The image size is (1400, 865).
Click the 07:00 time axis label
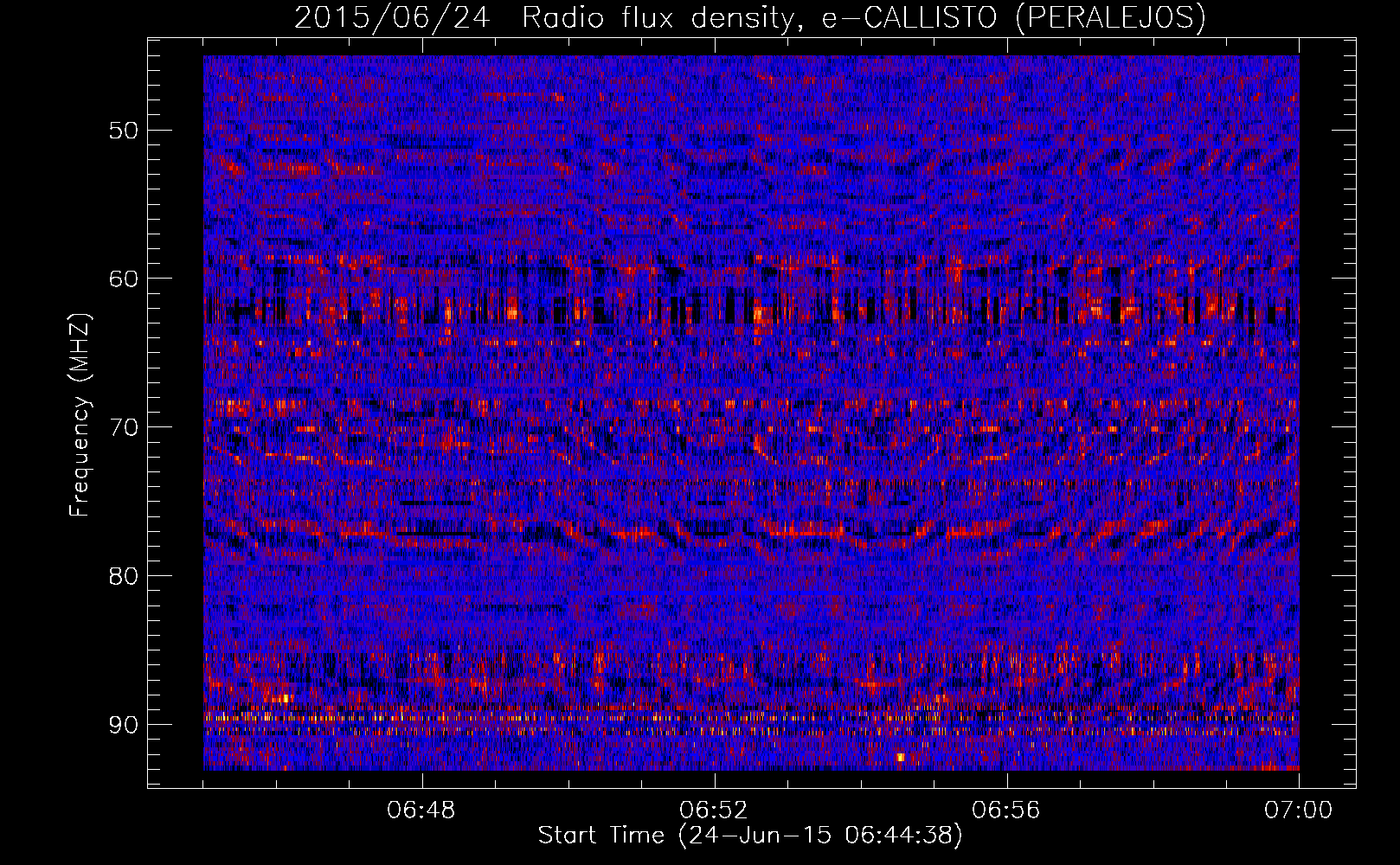pos(1298,811)
